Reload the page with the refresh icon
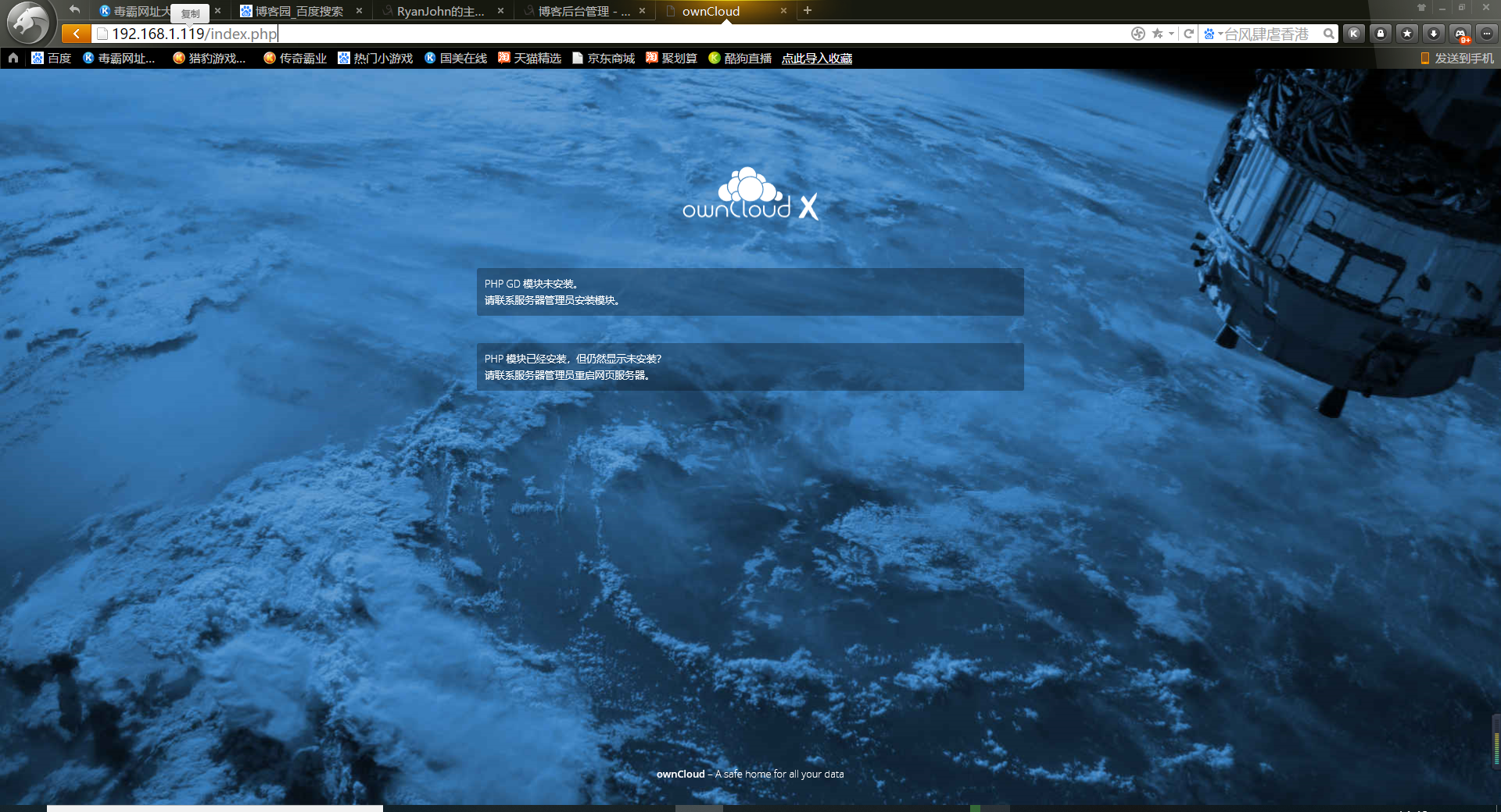Screen dimensions: 1501x812 tap(1189, 34)
